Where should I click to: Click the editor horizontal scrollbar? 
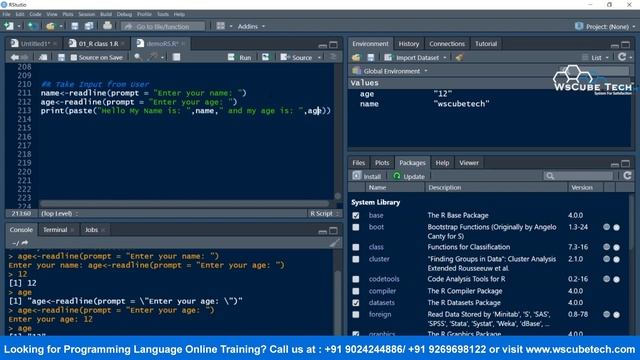pyautogui.click(x=184, y=203)
